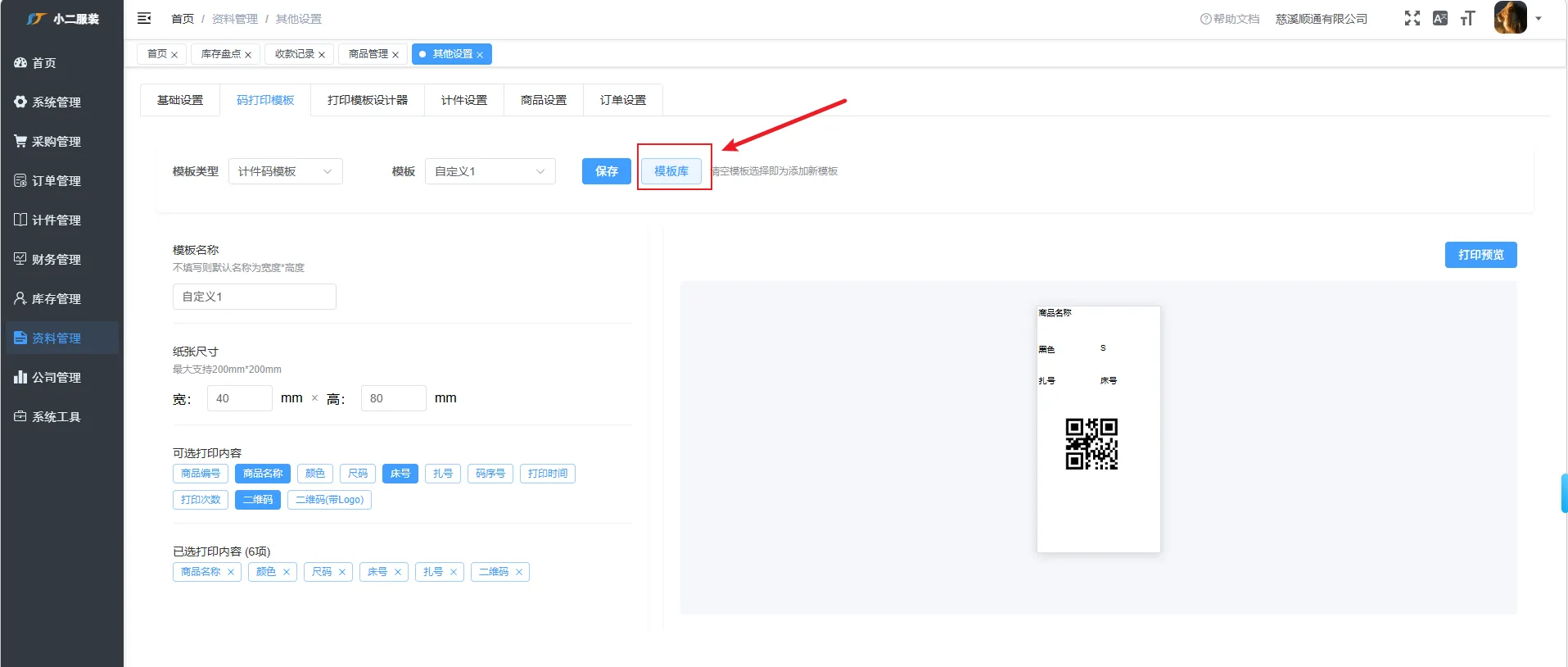Click the 保存 button
The width and height of the screenshot is (1568, 667).
[x=607, y=171]
